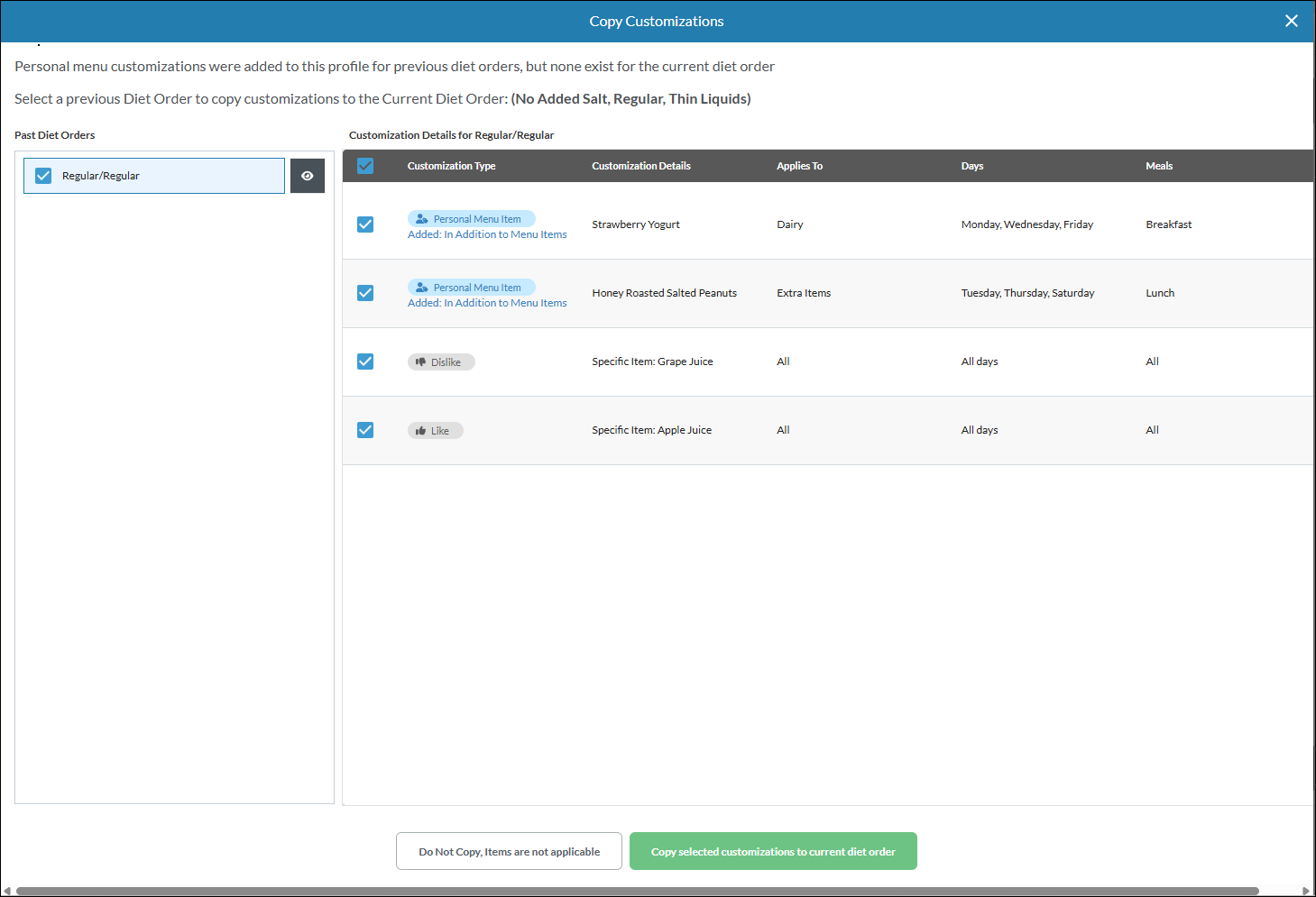The width and height of the screenshot is (1316, 897).
Task: Click the left scroll arrow of horizontal scrollbar
Action: pos(7,891)
